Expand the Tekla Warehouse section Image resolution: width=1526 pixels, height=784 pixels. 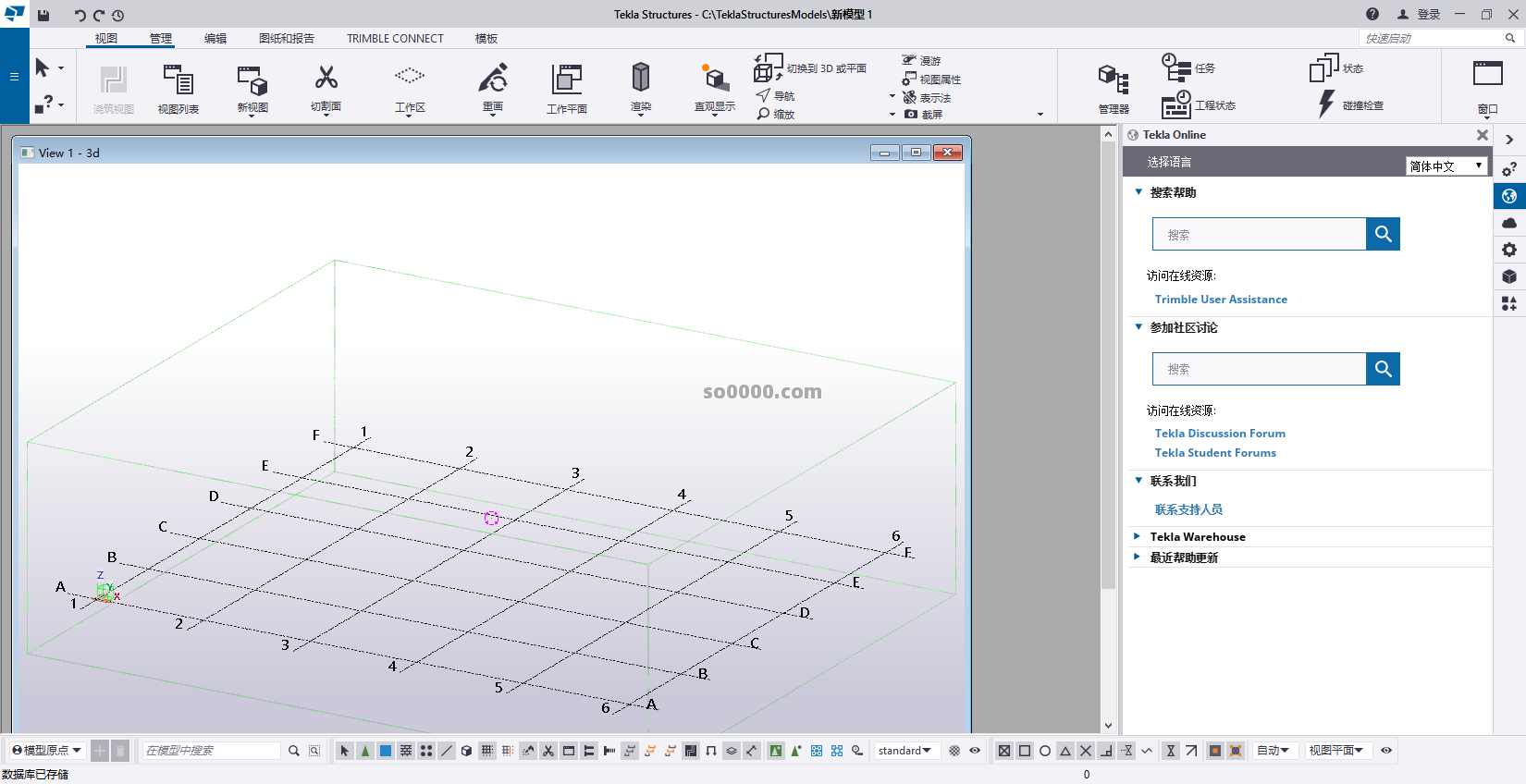(x=1138, y=536)
